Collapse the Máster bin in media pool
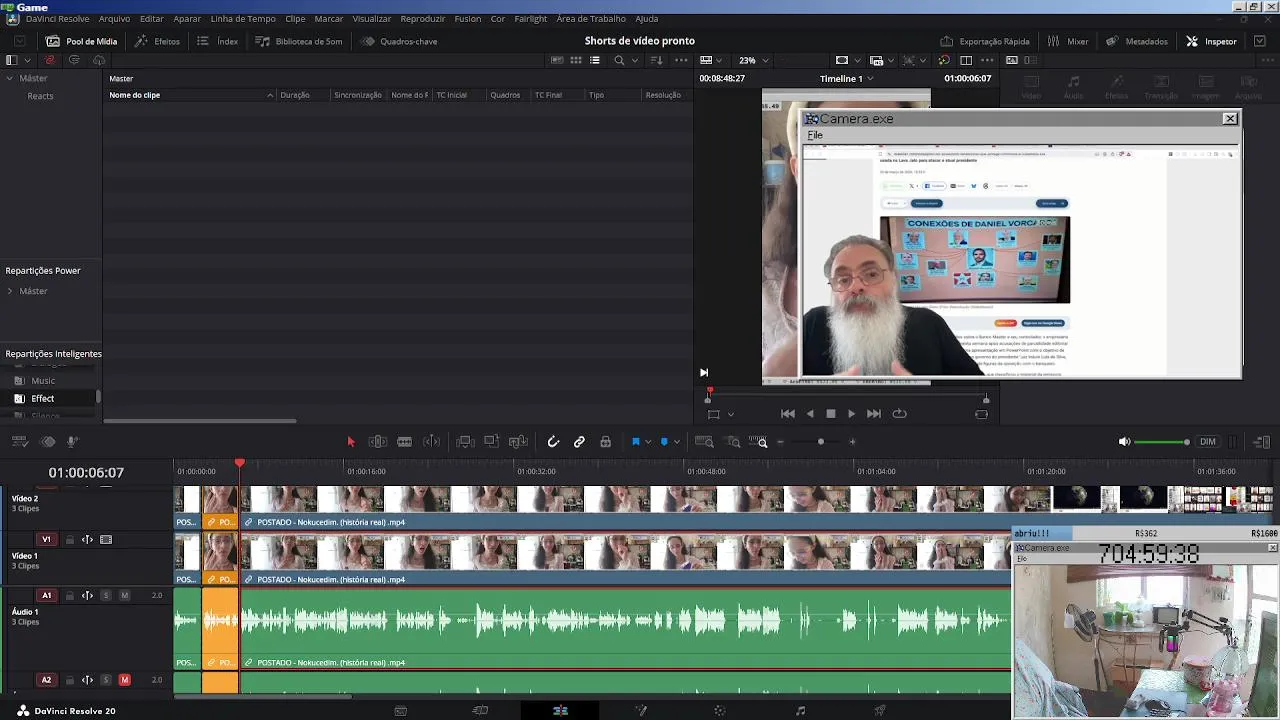The width and height of the screenshot is (1280, 720). [10, 78]
